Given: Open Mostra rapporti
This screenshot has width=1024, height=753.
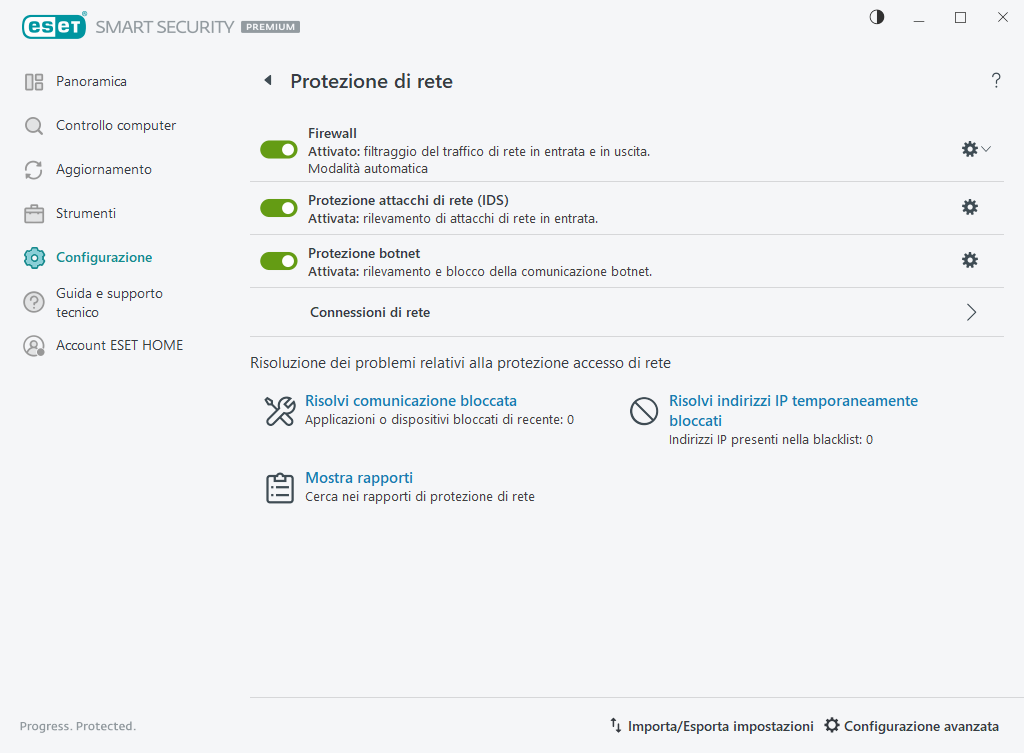Looking at the screenshot, I should (359, 478).
